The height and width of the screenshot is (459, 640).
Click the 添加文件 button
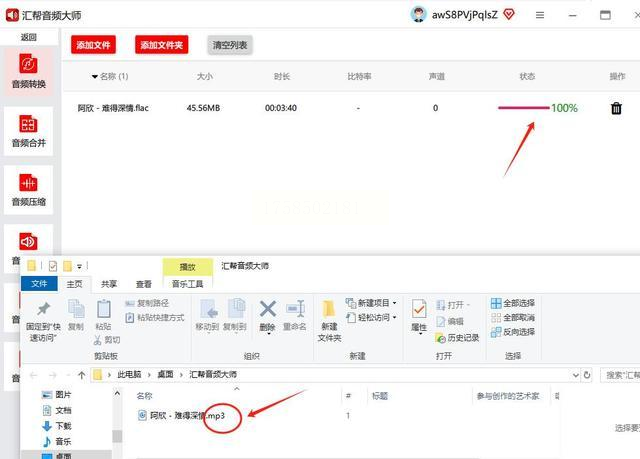point(93,45)
